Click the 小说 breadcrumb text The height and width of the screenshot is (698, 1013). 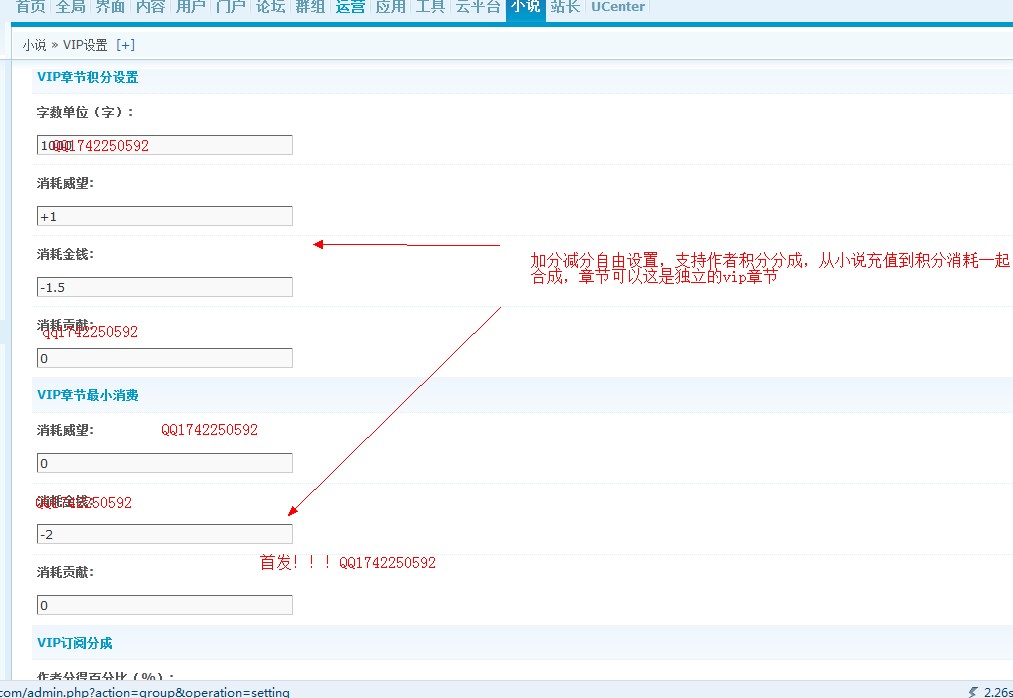pyautogui.click(x=34, y=45)
